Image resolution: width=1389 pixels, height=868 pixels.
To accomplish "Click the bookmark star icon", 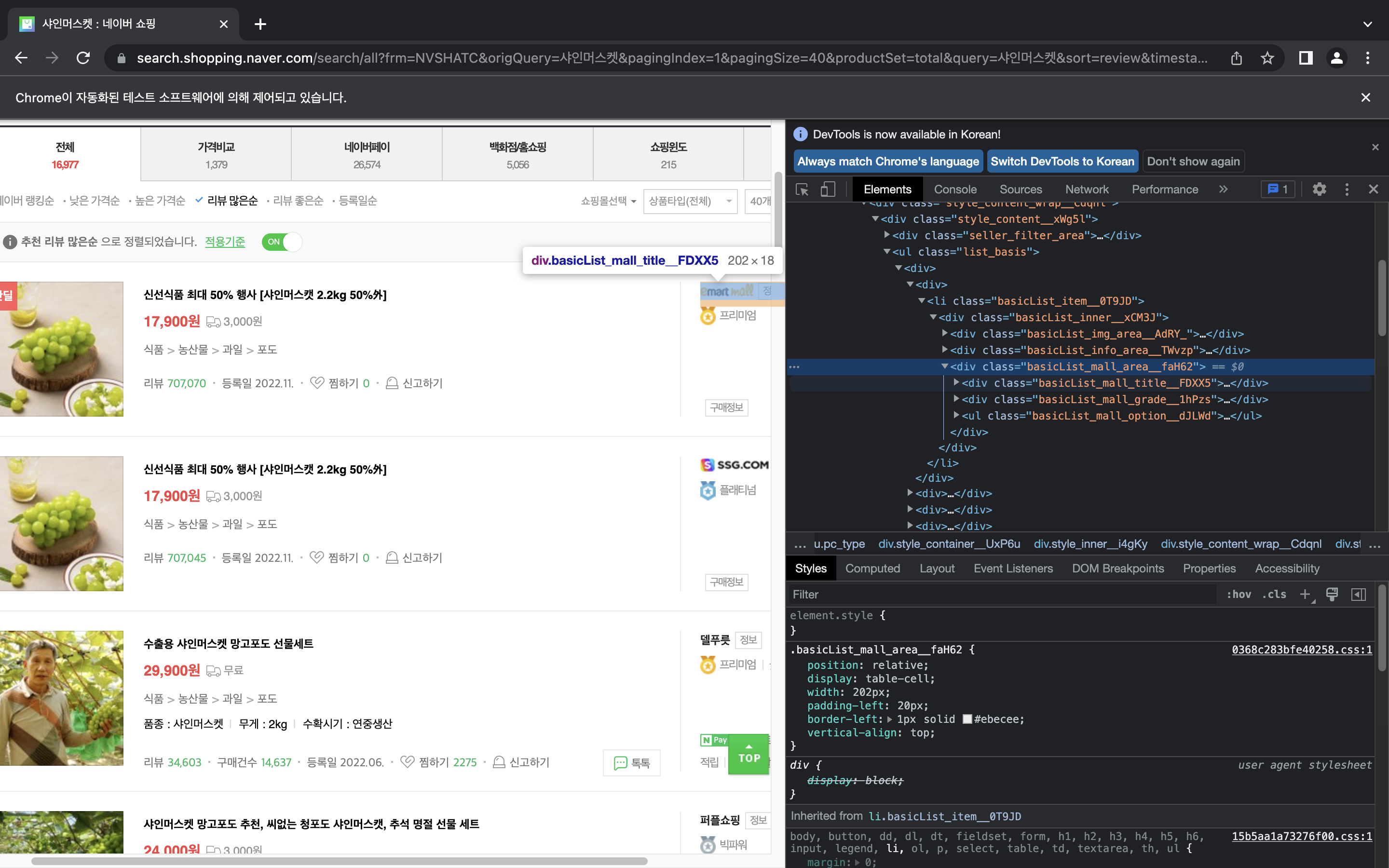I will pyautogui.click(x=1267, y=58).
